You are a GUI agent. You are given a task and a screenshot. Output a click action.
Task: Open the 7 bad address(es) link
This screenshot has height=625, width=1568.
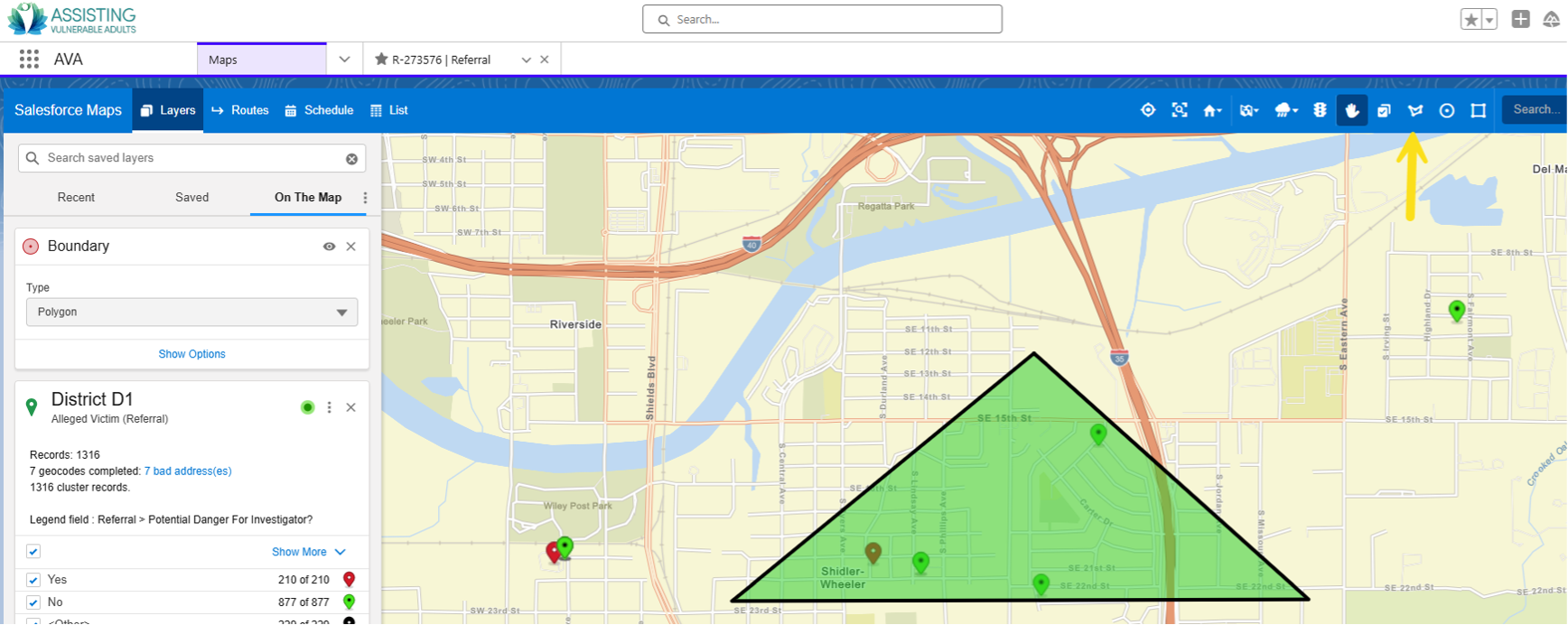[188, 471]
